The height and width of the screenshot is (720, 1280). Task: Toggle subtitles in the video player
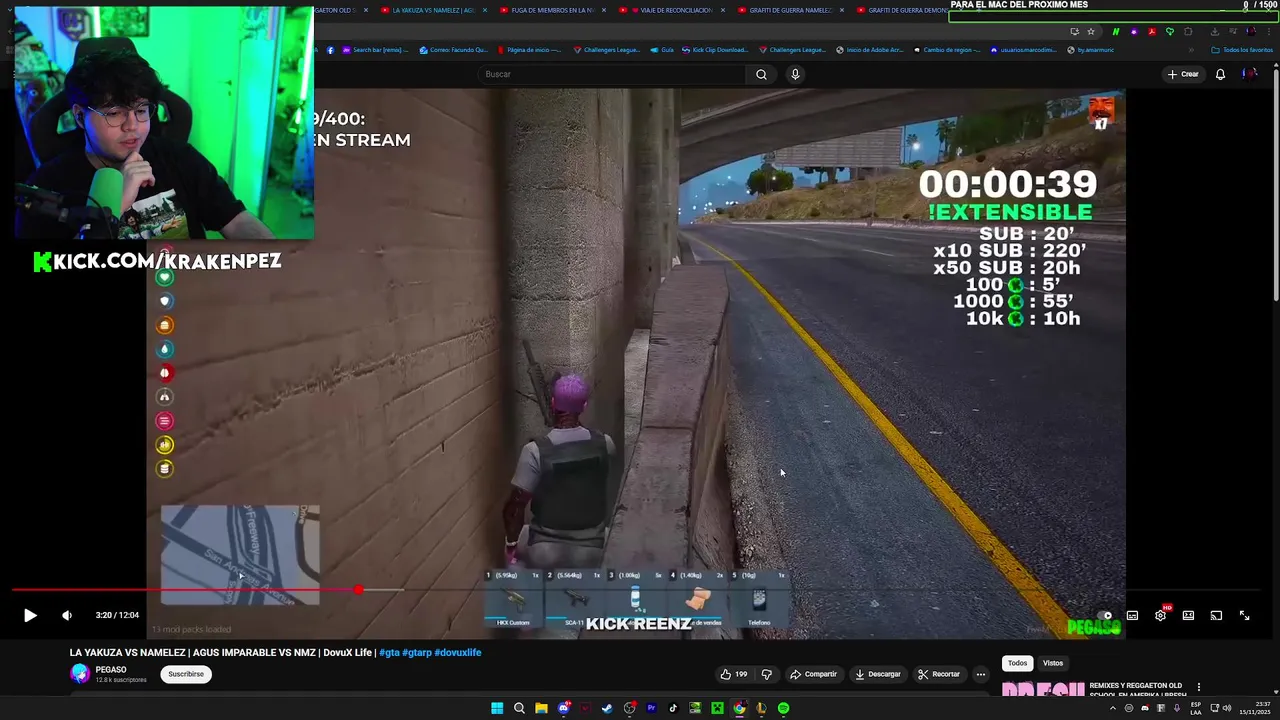tap(1132, 616)
